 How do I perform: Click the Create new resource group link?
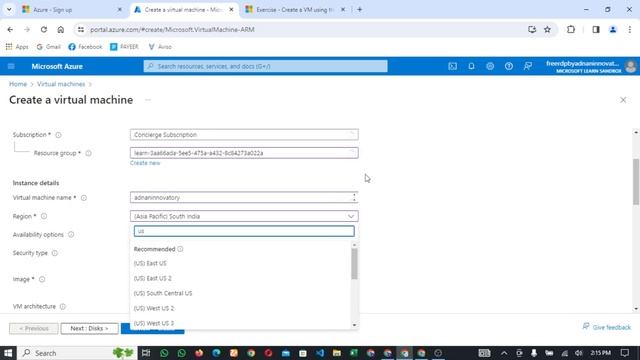[145, 163]
